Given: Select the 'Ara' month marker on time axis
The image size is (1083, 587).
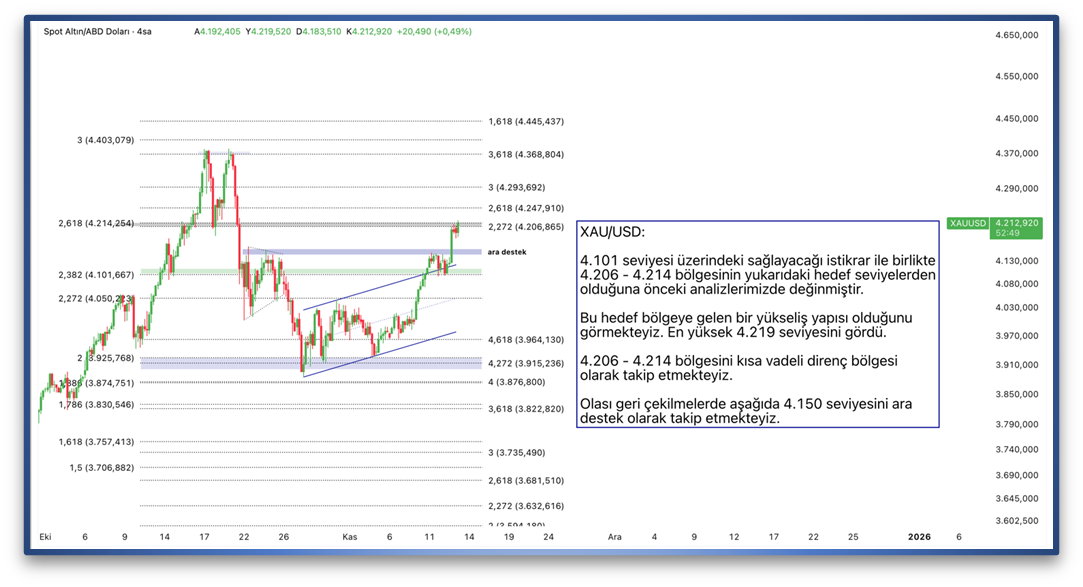Looking at the screenshot, I should pyautogui.click(x=615, y=537).
